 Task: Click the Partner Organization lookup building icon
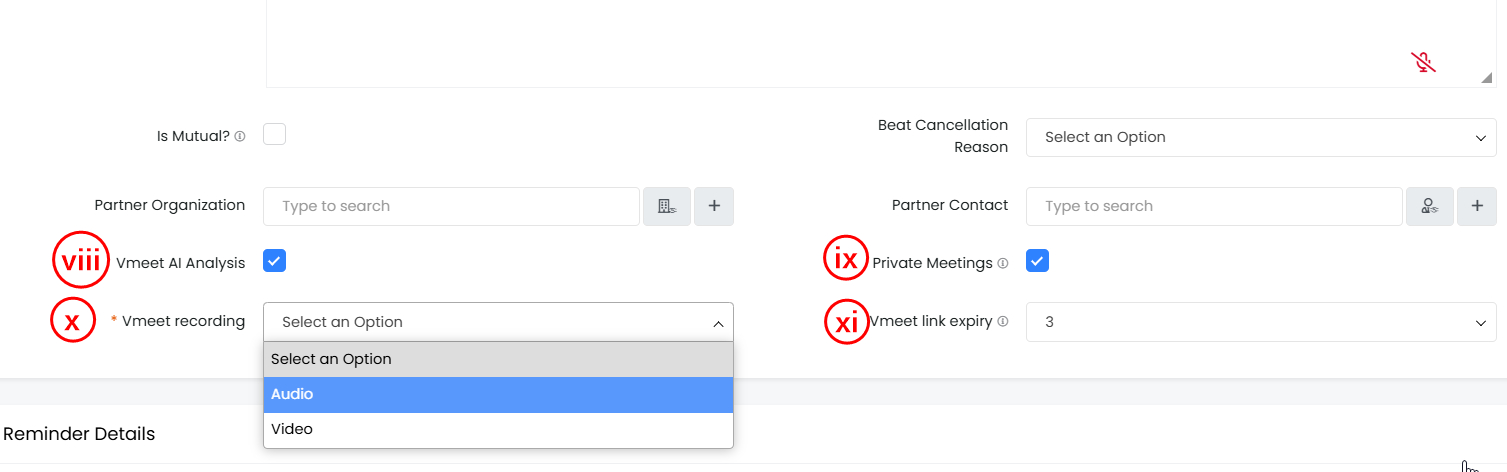pos(666,206)
